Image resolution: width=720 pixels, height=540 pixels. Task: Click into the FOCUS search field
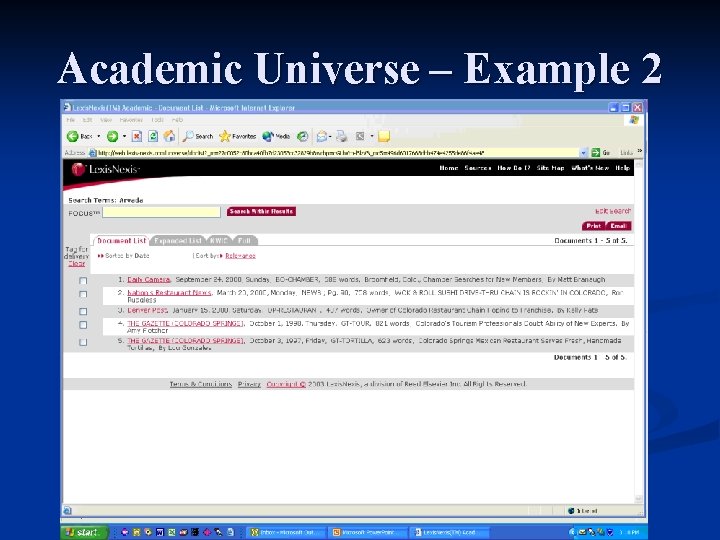[161, 212]
